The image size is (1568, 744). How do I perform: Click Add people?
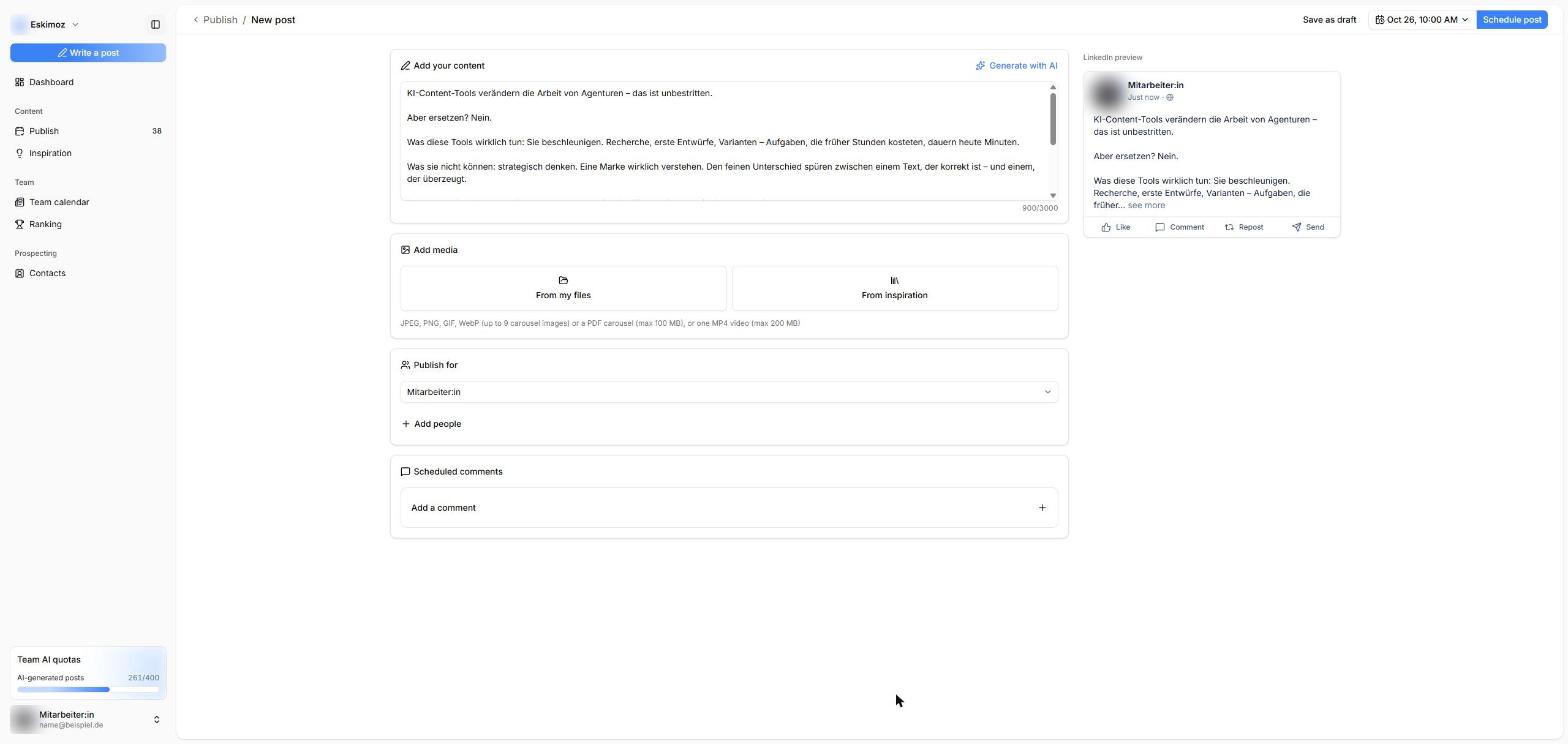click(x=431, y=424)
